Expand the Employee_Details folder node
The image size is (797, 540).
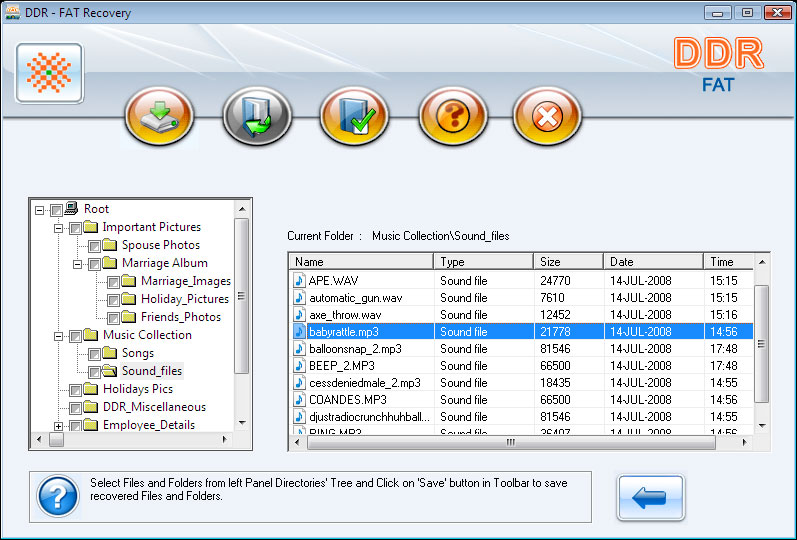coord(58,425)
